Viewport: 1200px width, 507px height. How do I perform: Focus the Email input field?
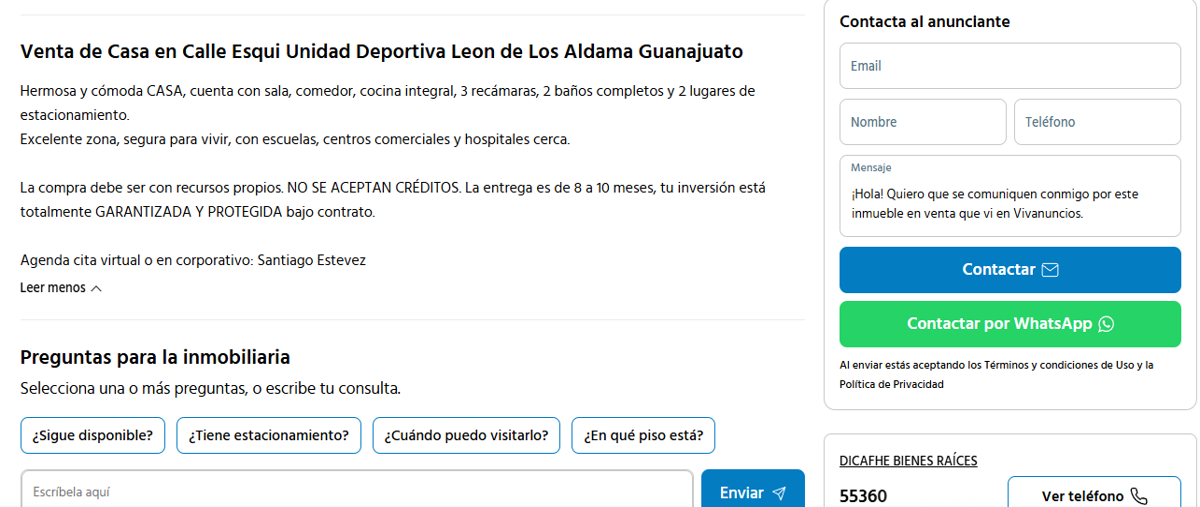point(1010,66)
